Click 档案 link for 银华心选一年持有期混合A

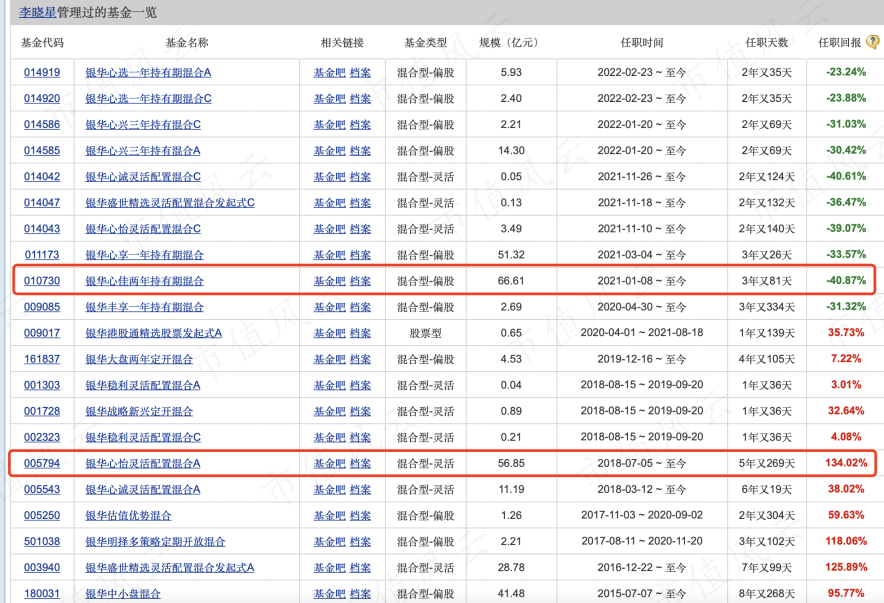pos(360,73)
